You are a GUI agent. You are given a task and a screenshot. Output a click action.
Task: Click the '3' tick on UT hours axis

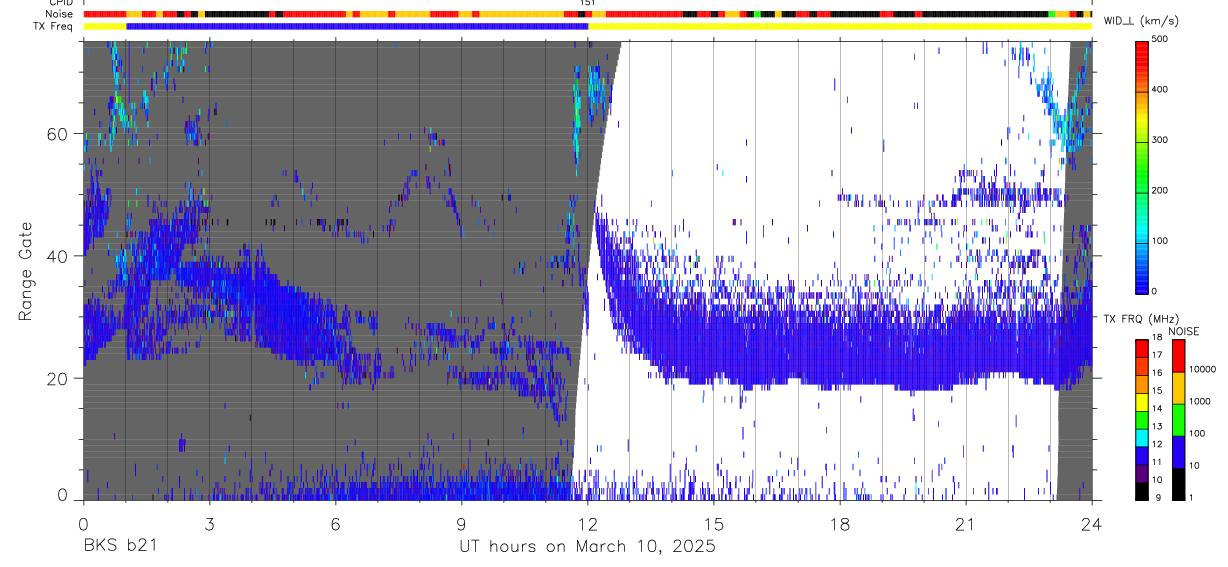coord(209,523)
